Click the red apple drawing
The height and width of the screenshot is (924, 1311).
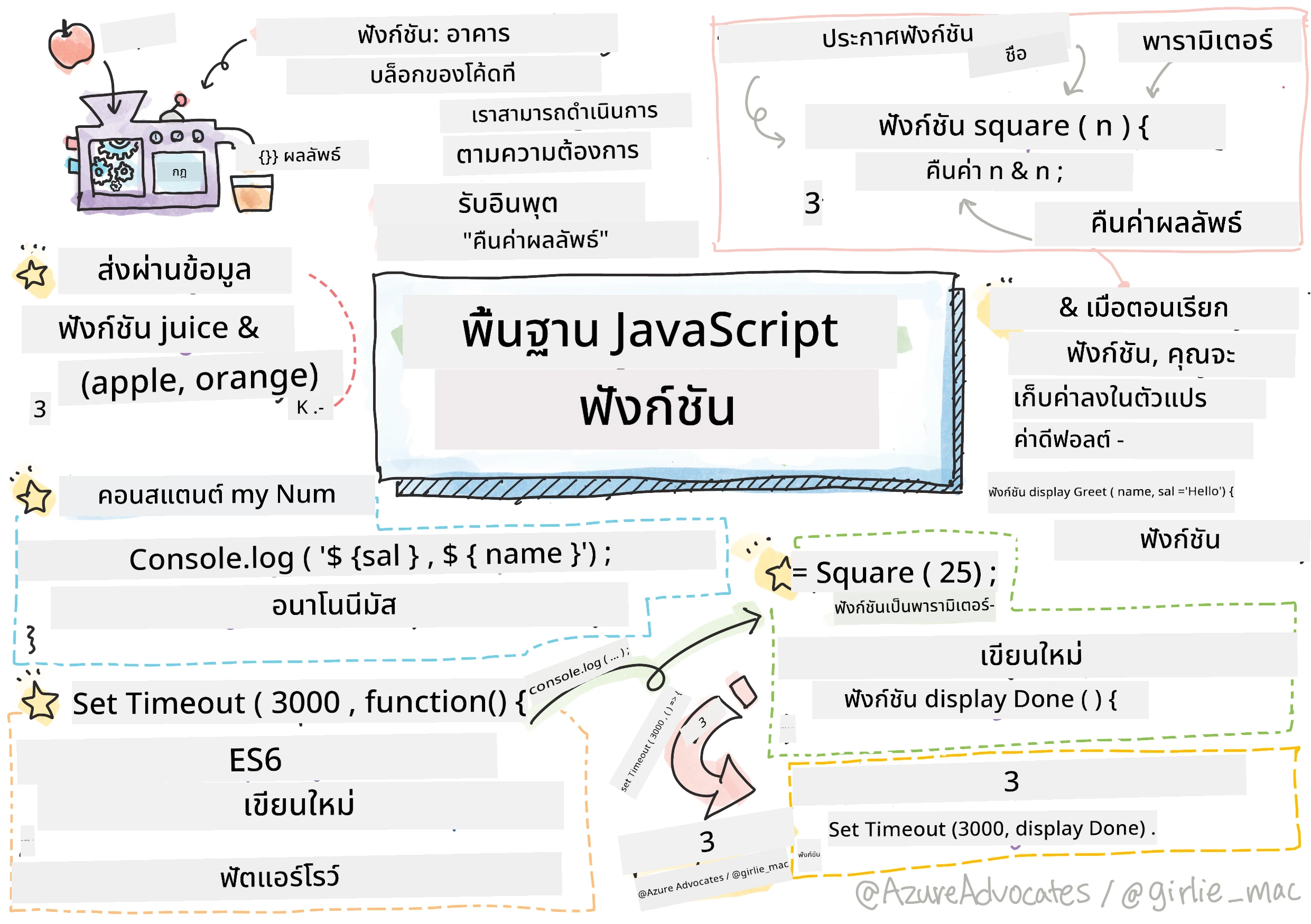[71, 44]
